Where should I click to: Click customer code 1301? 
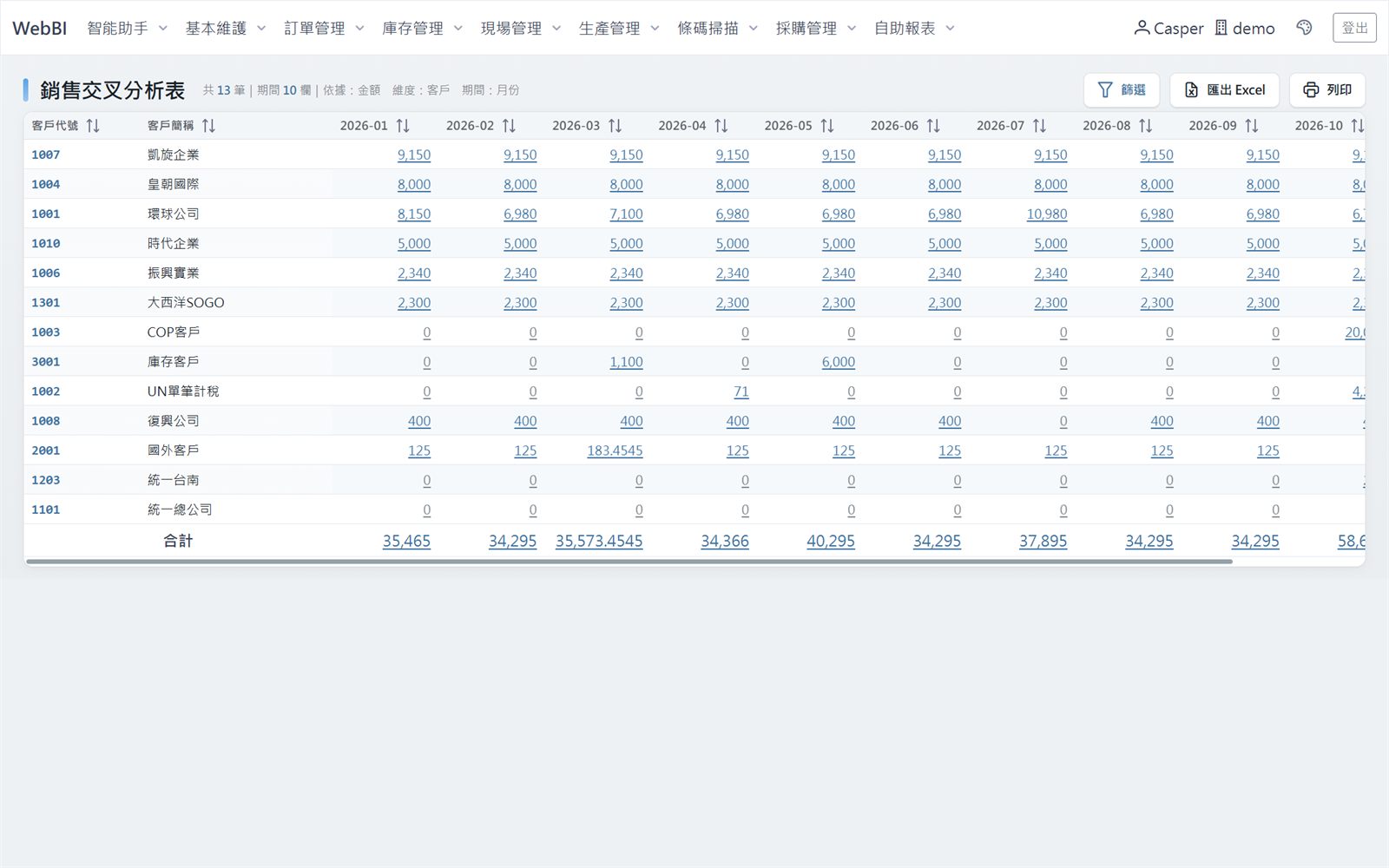tap(46, 303)
